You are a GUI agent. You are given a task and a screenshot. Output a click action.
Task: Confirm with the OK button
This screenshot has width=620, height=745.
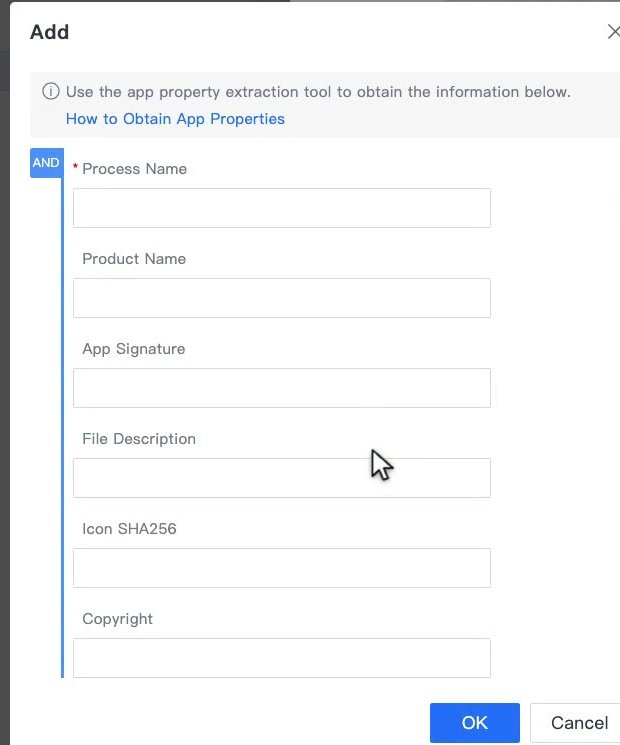[x=475, y=723]
